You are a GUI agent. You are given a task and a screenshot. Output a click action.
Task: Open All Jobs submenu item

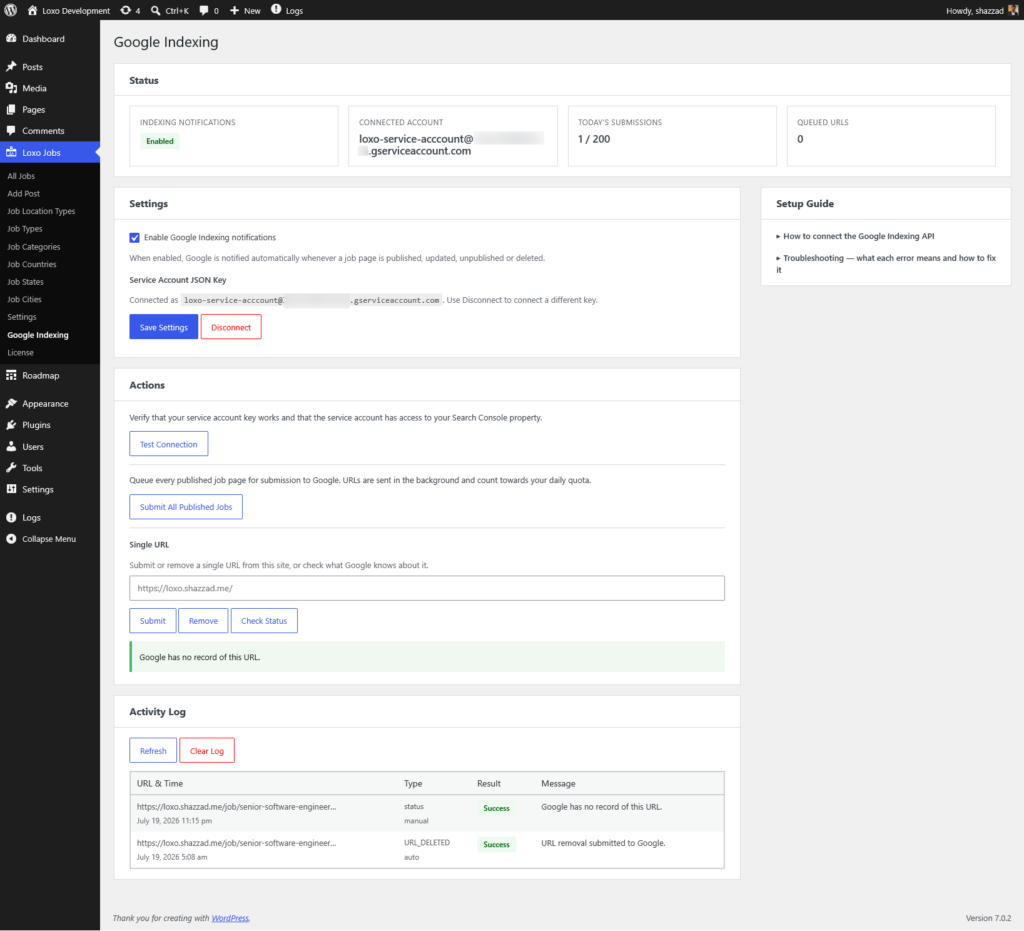[21, 176]
